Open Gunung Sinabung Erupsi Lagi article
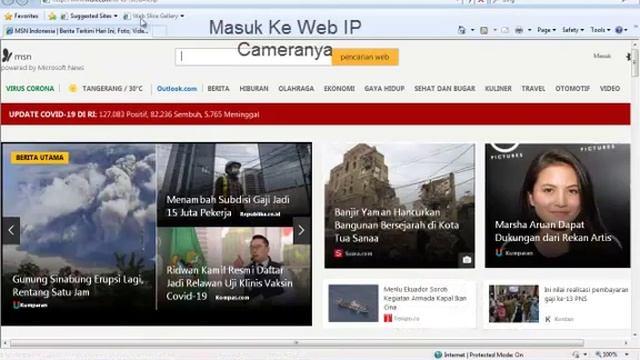Screen dimensions: 640x360 tap(78, 286)
